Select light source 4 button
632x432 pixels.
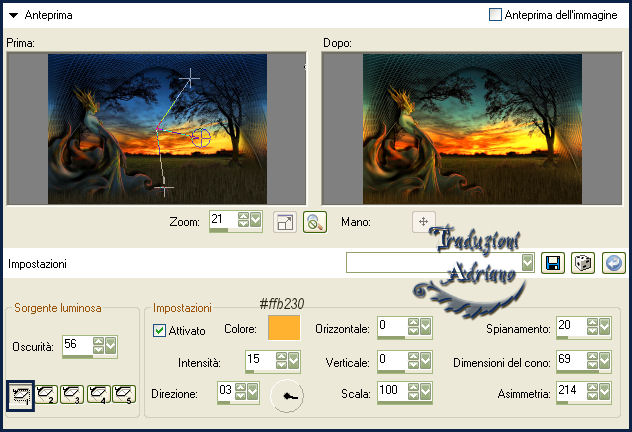98,394
